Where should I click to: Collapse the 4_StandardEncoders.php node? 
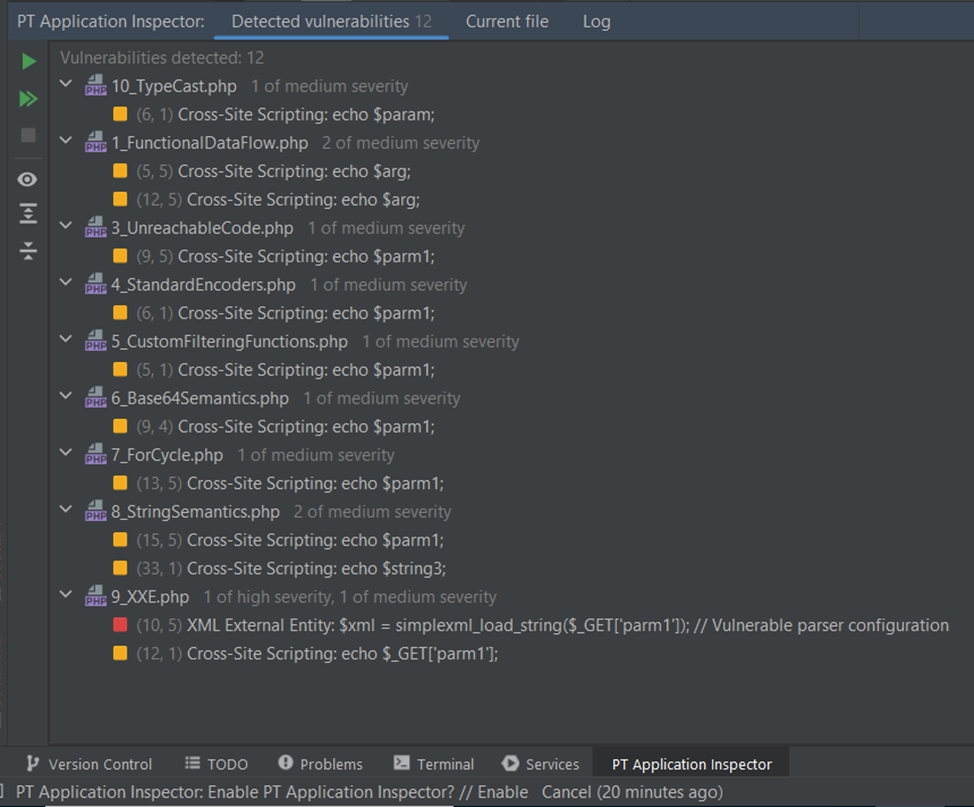pos(66,282)
